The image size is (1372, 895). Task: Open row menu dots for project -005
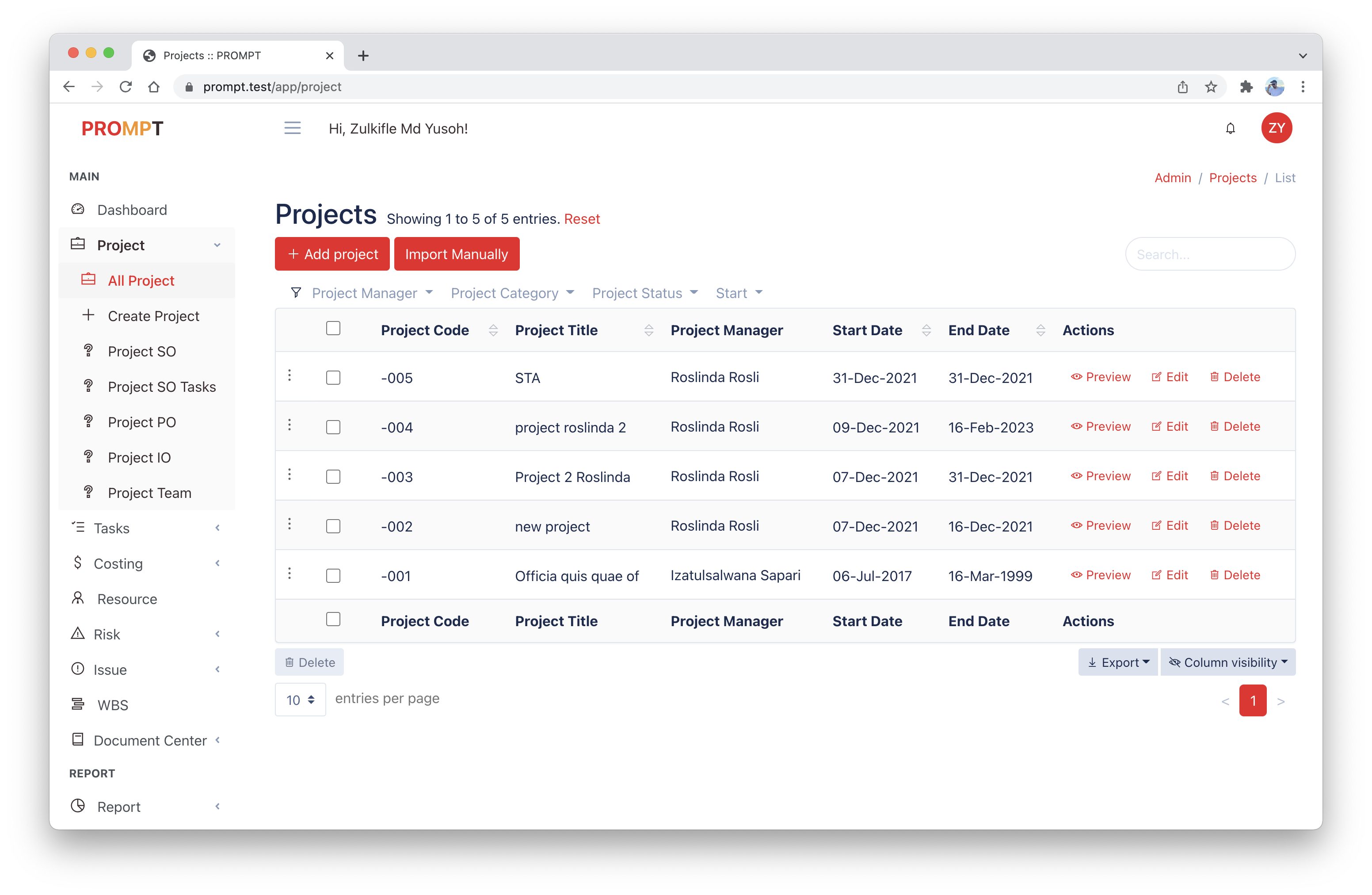290,376
